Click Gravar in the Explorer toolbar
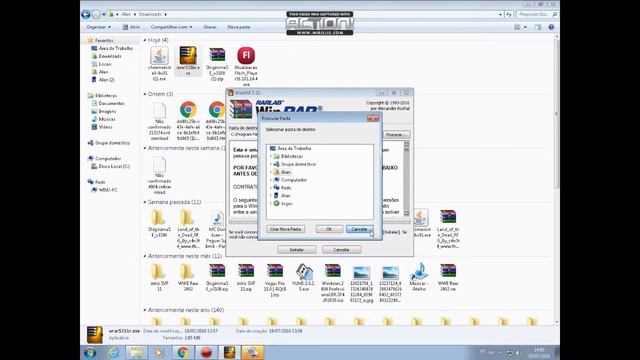 tap(210, 27)
